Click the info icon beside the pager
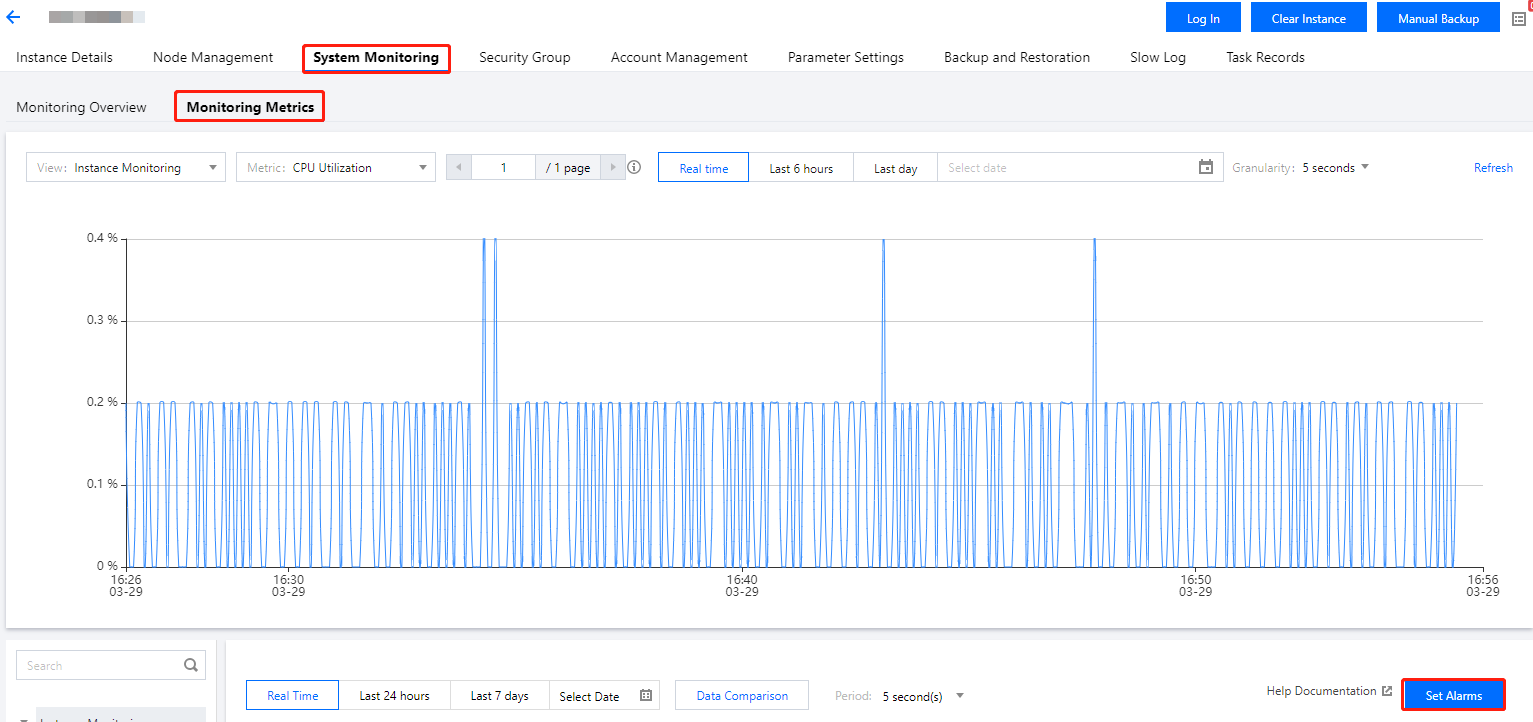The height and width of the screenshot is (722, 1533). (x=634, y=168)
